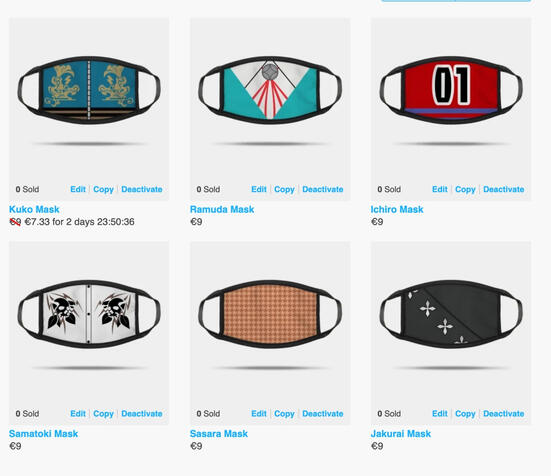Copy the Ichiro Mask design
Screen dimensions: 551x476
pyautogui.click(x=465, y=190)
